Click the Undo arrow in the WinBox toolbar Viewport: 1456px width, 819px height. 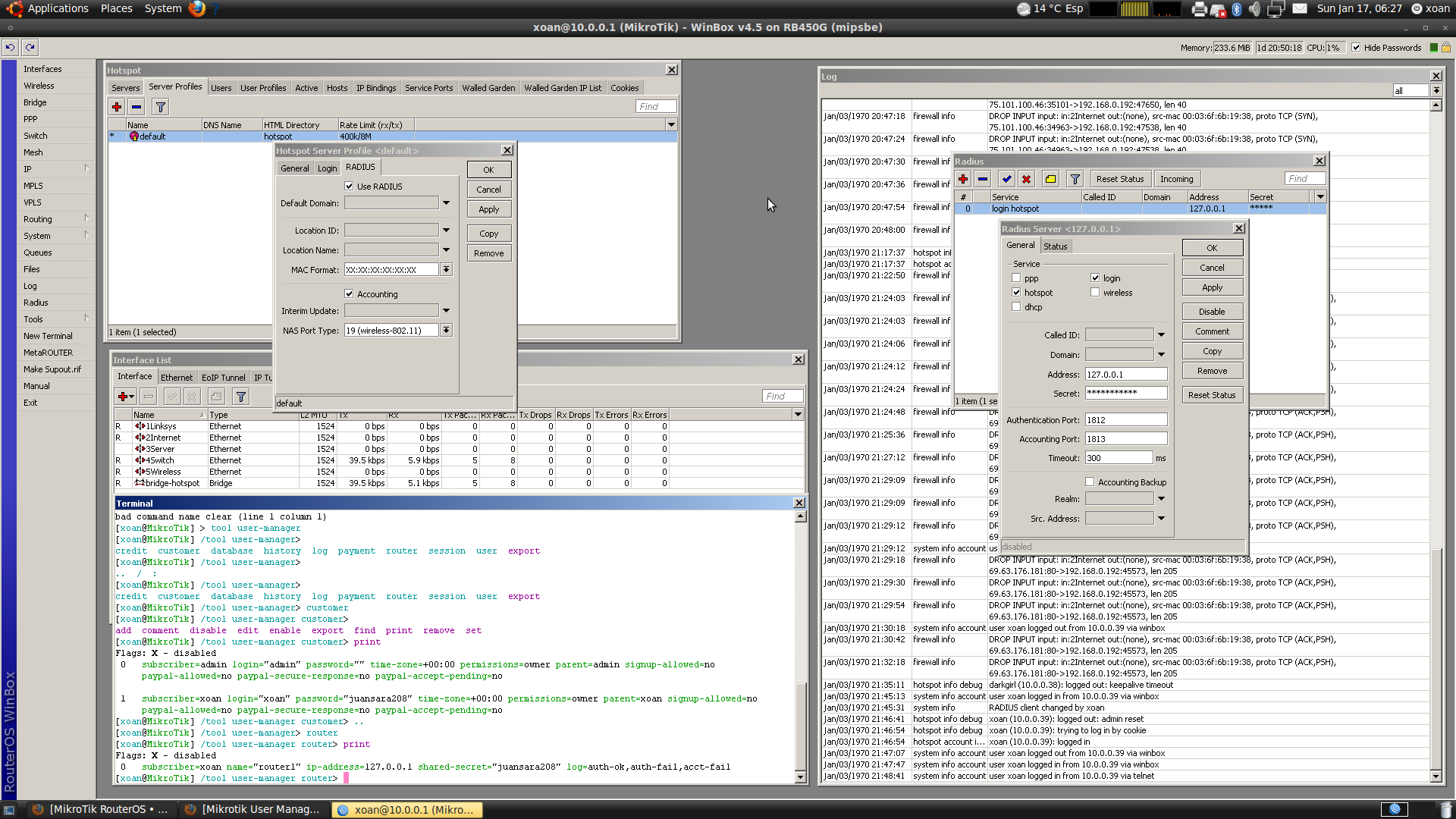click(x=8, y=47)
